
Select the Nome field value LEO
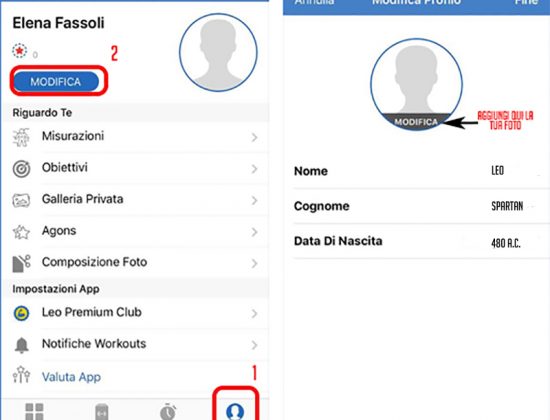497,171
